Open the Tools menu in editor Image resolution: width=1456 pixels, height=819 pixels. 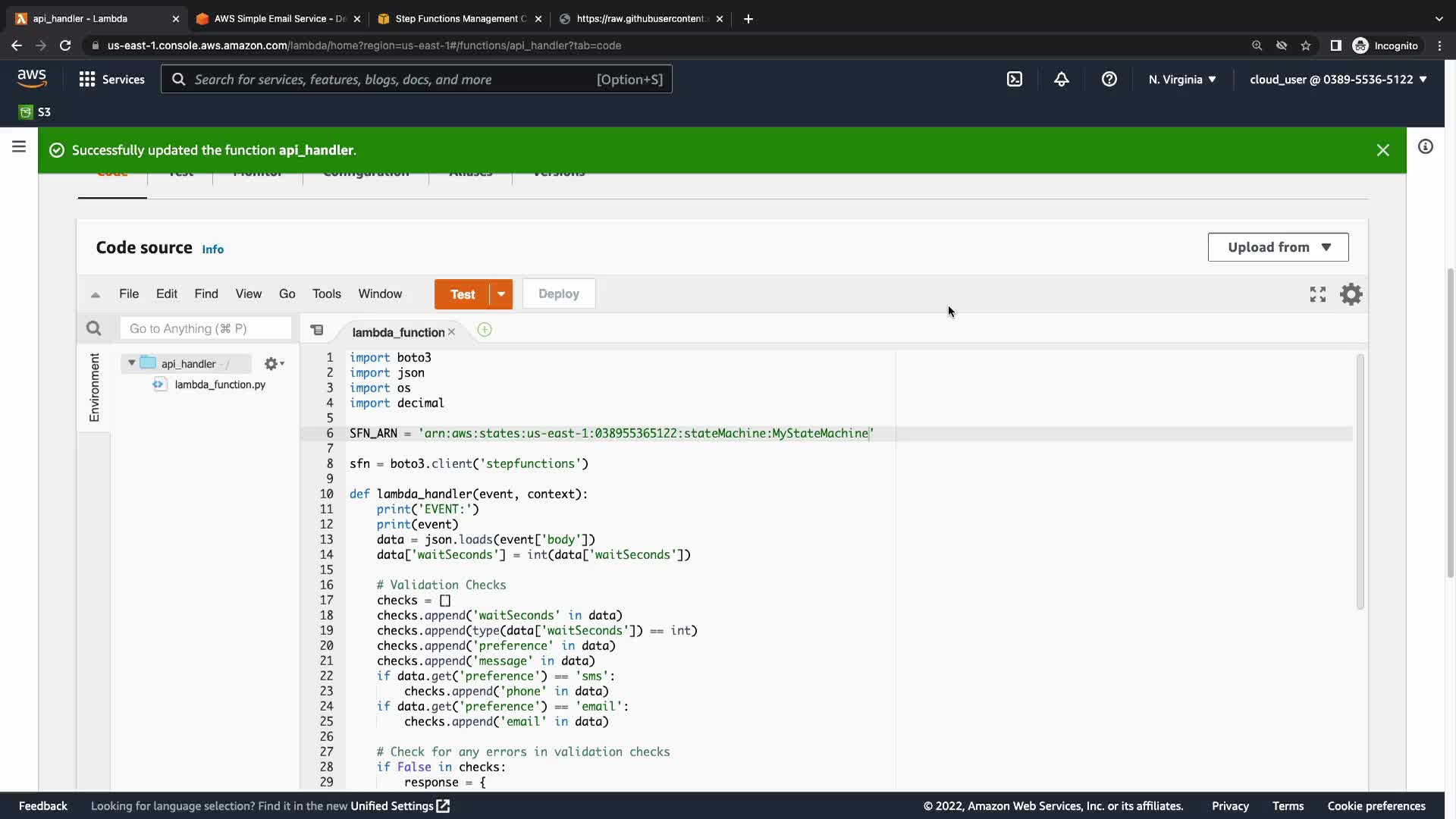326,294
